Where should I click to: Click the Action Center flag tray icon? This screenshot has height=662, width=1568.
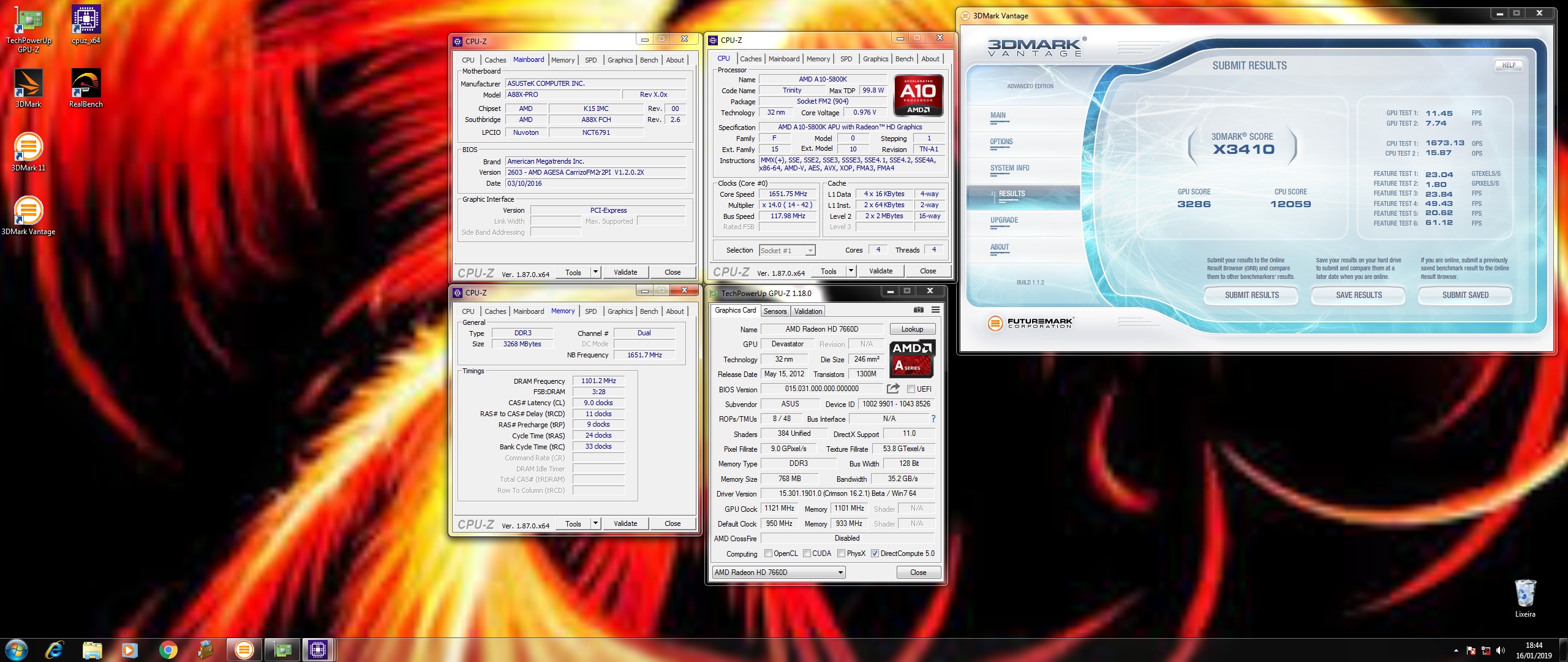(x=1471, y=650)
